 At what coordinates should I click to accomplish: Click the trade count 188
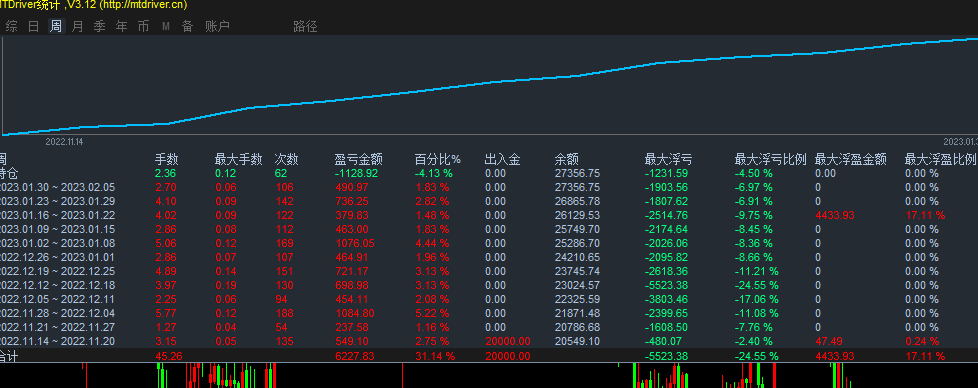point(284,313)
